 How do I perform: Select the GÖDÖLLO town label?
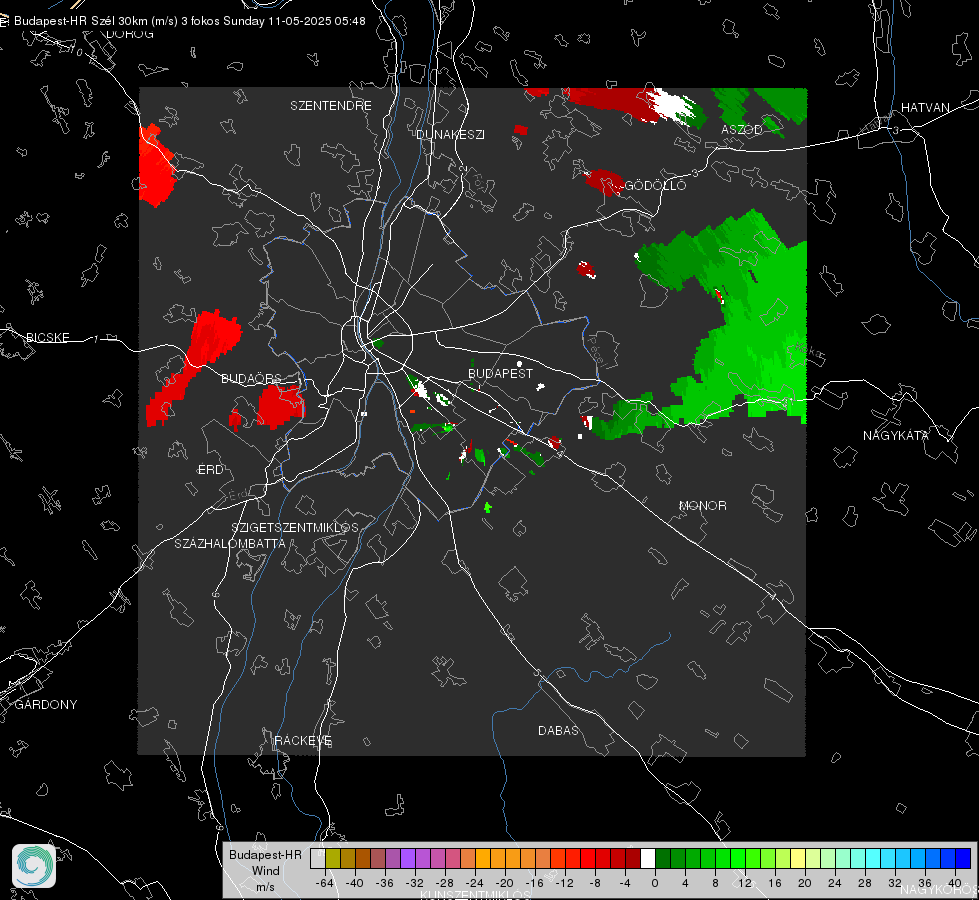point(655,185)
